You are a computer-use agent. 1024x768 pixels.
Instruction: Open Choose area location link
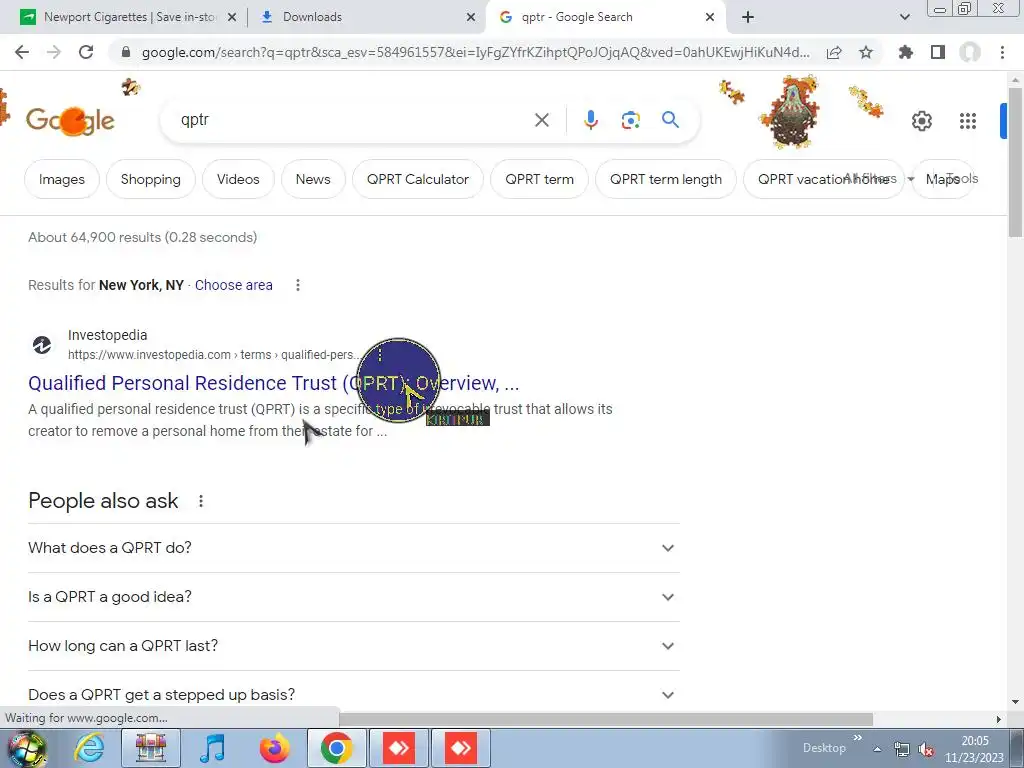(233, 285)
